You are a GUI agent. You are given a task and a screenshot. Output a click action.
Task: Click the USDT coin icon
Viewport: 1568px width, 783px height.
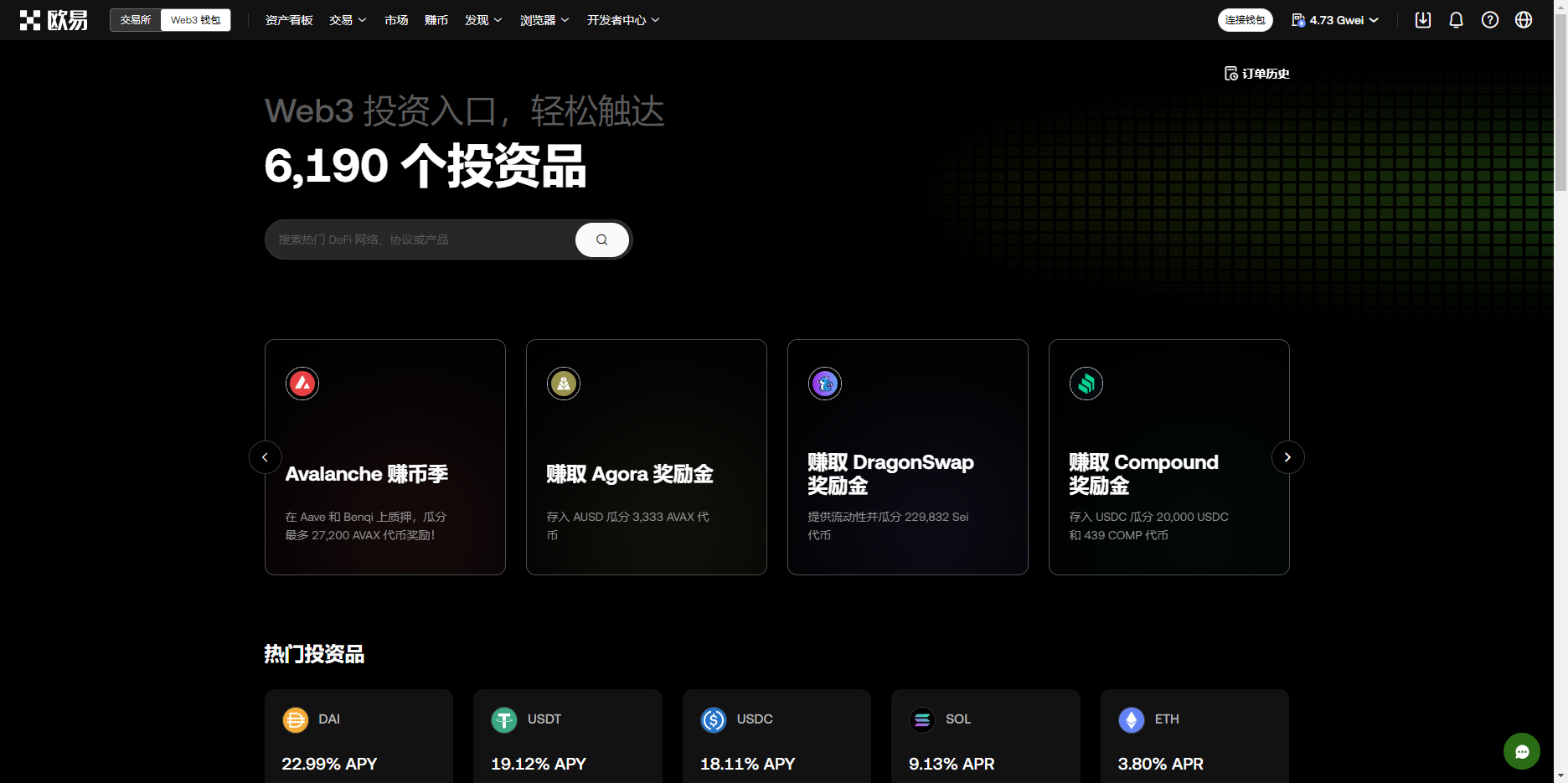pos(504,719)
